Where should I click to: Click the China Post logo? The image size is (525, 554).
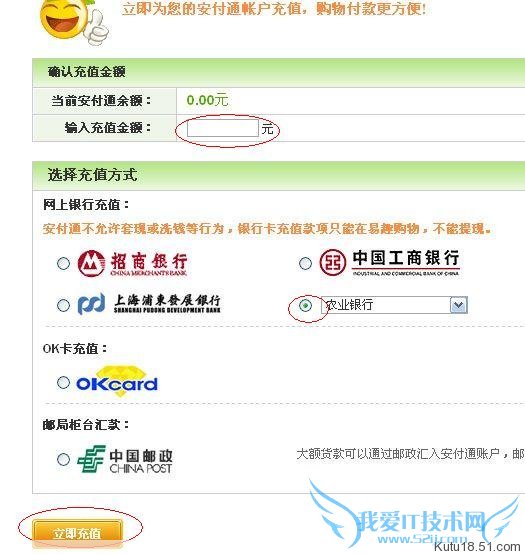(125, 459)
